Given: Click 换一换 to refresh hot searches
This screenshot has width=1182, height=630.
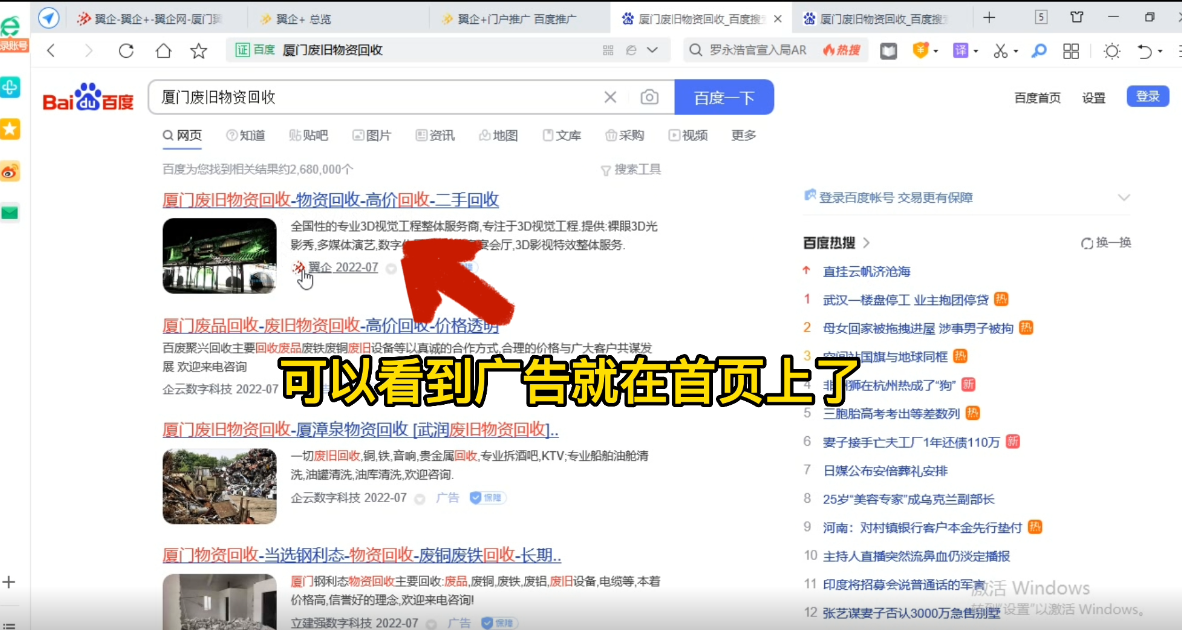Looking at the screenshot, I should pos(1106,243).
